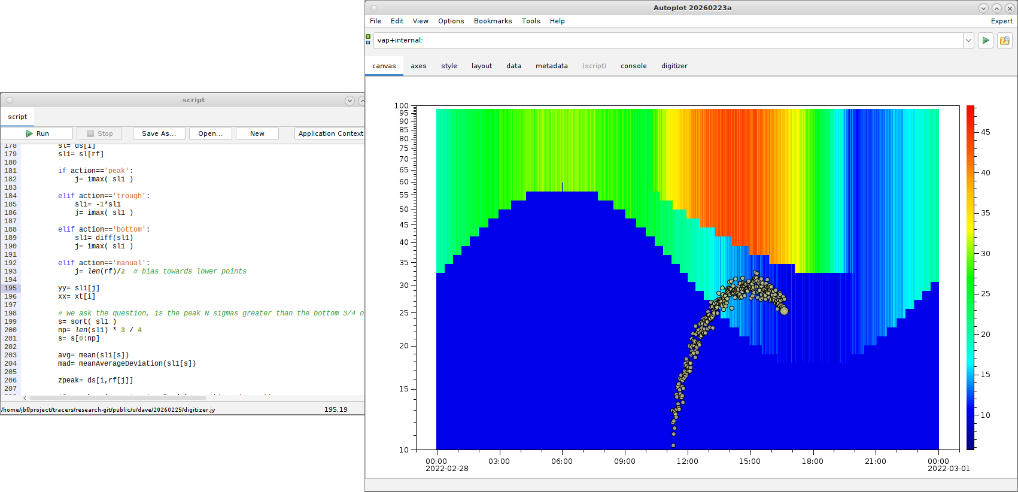The width and height of the screenshot is (1018, 492).
Task: Click the Autoplot window's top-left menu button
Action: coord(374,7)
